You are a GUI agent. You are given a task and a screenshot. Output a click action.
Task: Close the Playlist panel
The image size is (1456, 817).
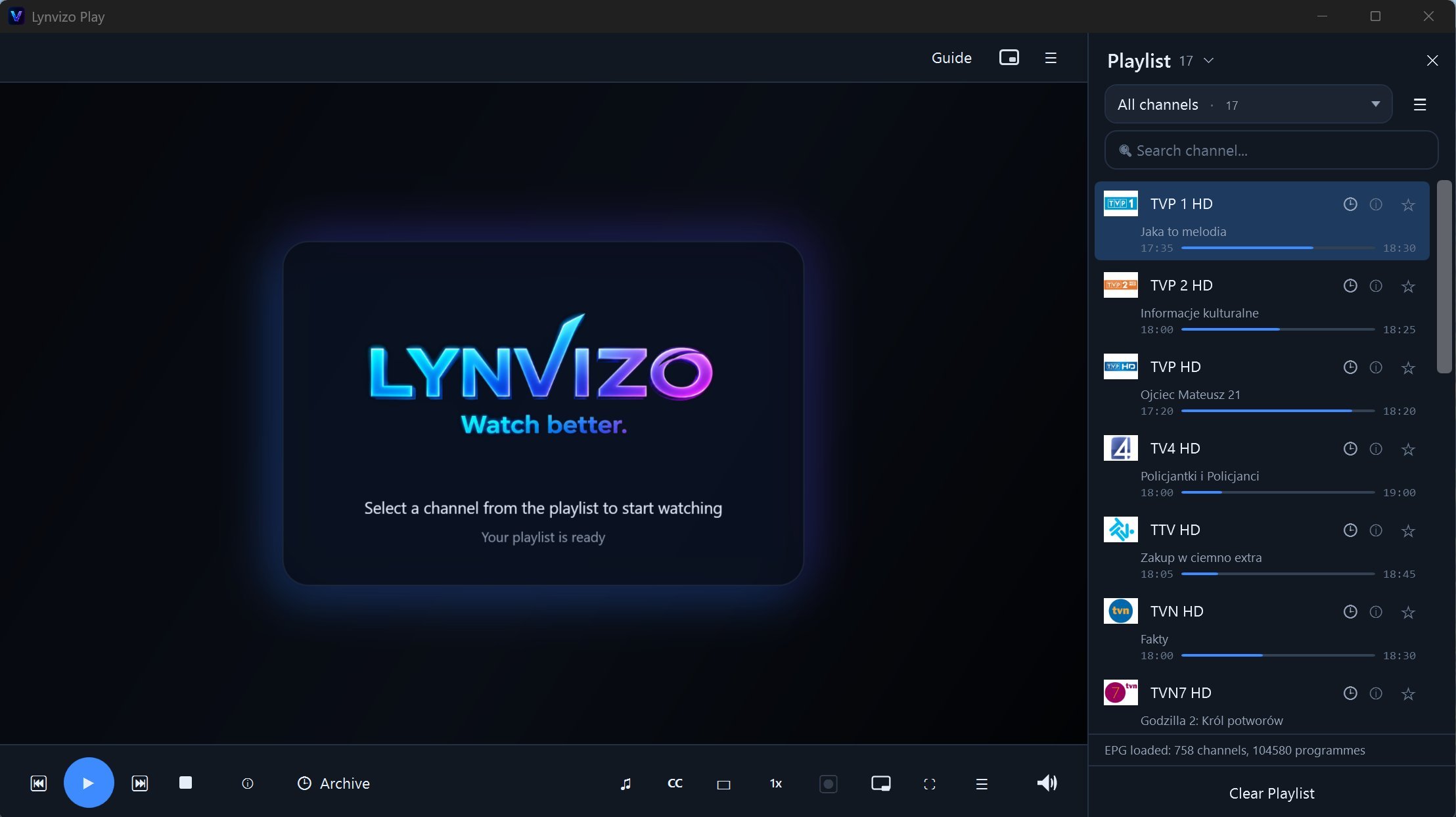1432,60
